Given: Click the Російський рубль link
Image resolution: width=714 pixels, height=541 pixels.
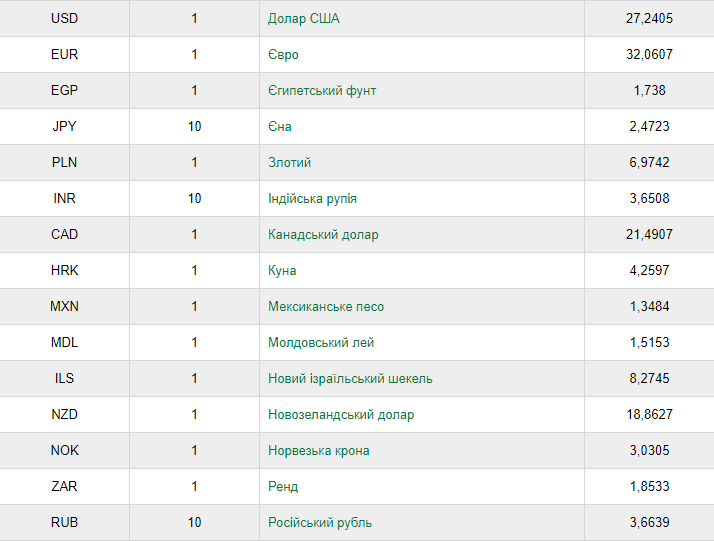Looking at the screenshot, I should (320, 522).
